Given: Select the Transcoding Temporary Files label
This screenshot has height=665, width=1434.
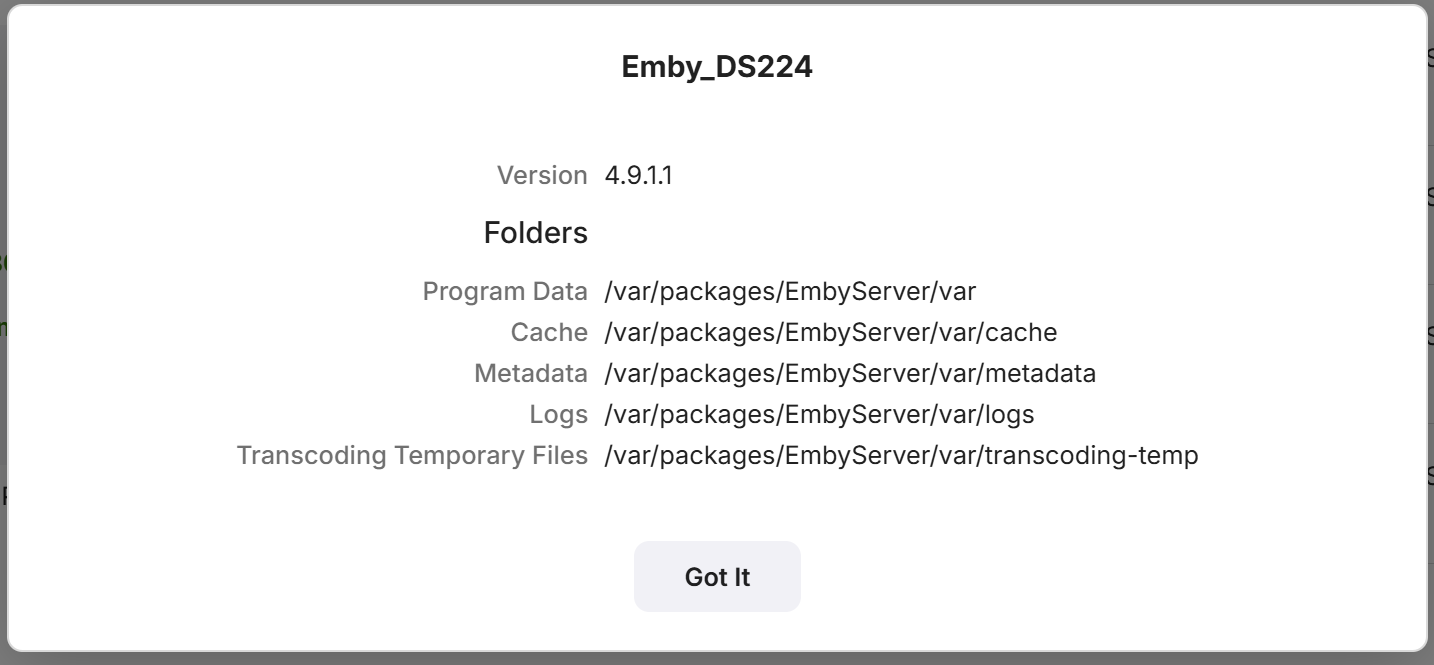Looking at the screenshot, I should click(412, 455).
